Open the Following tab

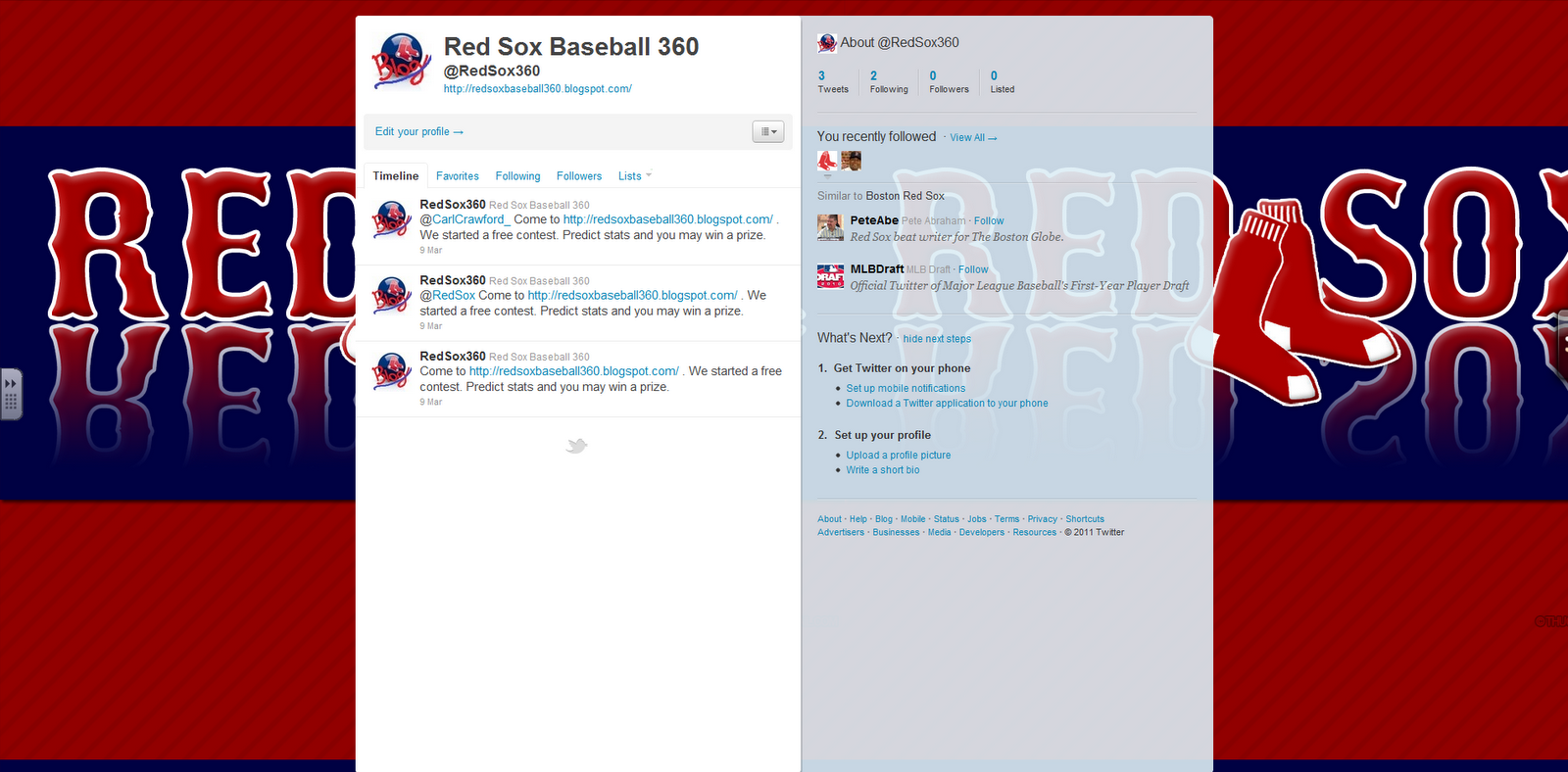(517, 176)
